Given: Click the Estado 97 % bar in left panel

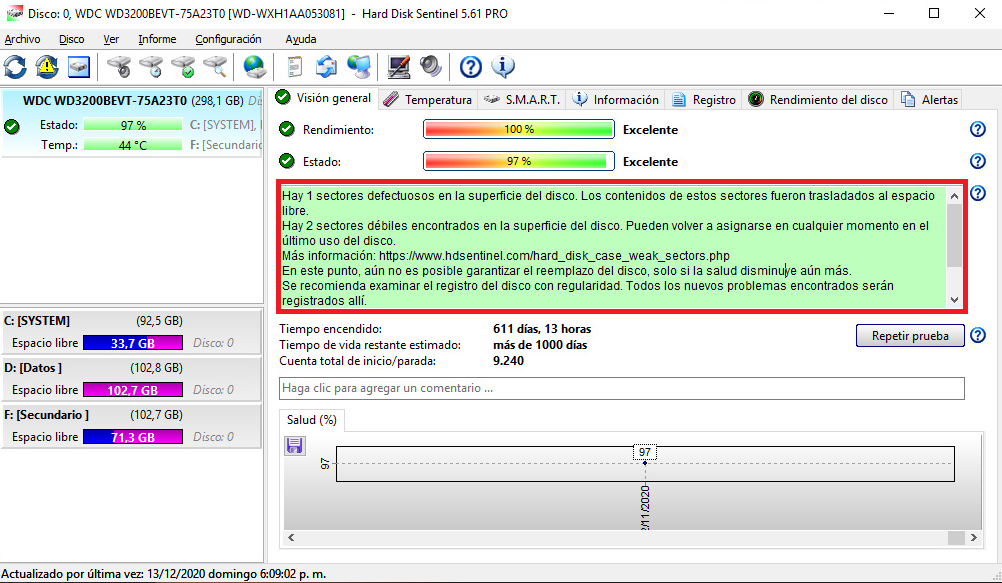Looking at the screenshot, I should pos(133,125).
